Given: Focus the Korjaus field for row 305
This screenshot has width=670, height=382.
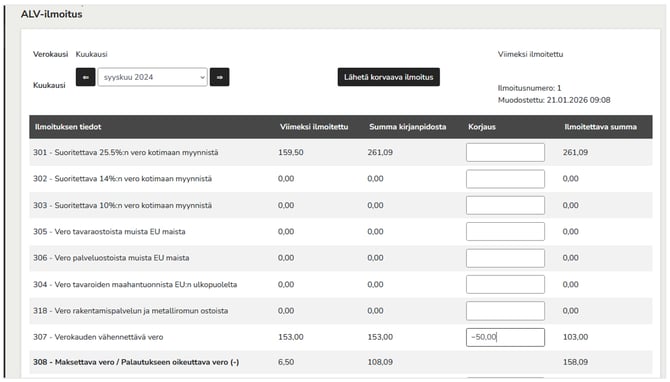Looking at the screenshot, I should (x=505, y=232).
